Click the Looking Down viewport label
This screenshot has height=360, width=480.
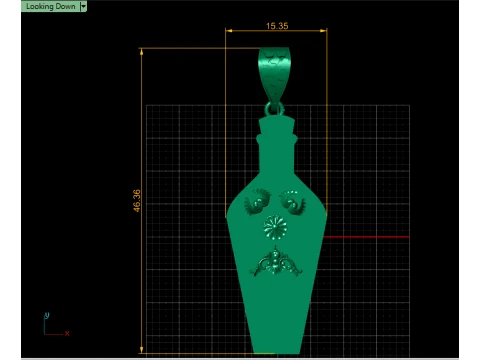pos(51,6)
